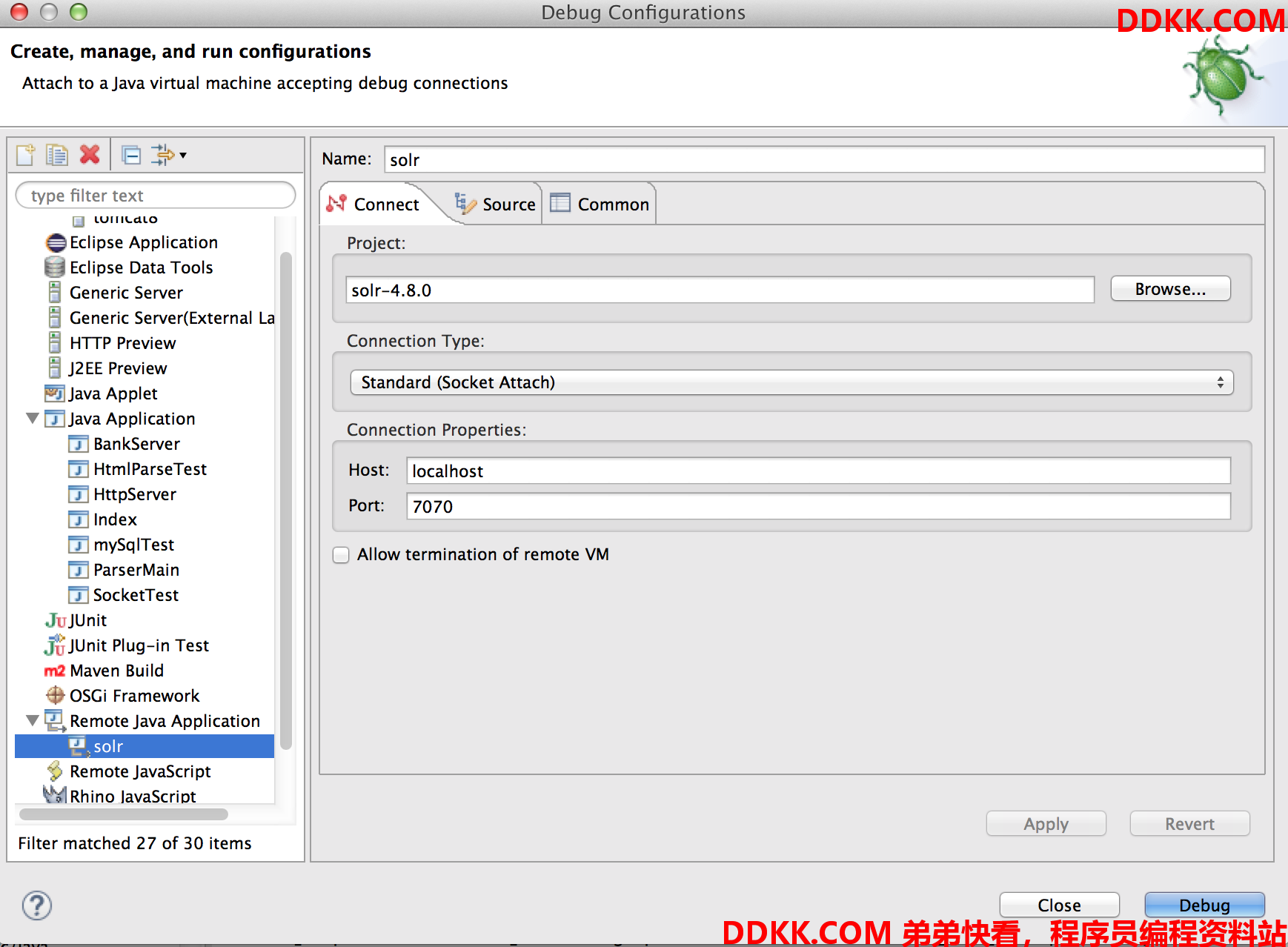Click the Eclipse Data Tools database icon
Image resolution: width=1288 pixels, height=947 pixels.
pos(55,268)
